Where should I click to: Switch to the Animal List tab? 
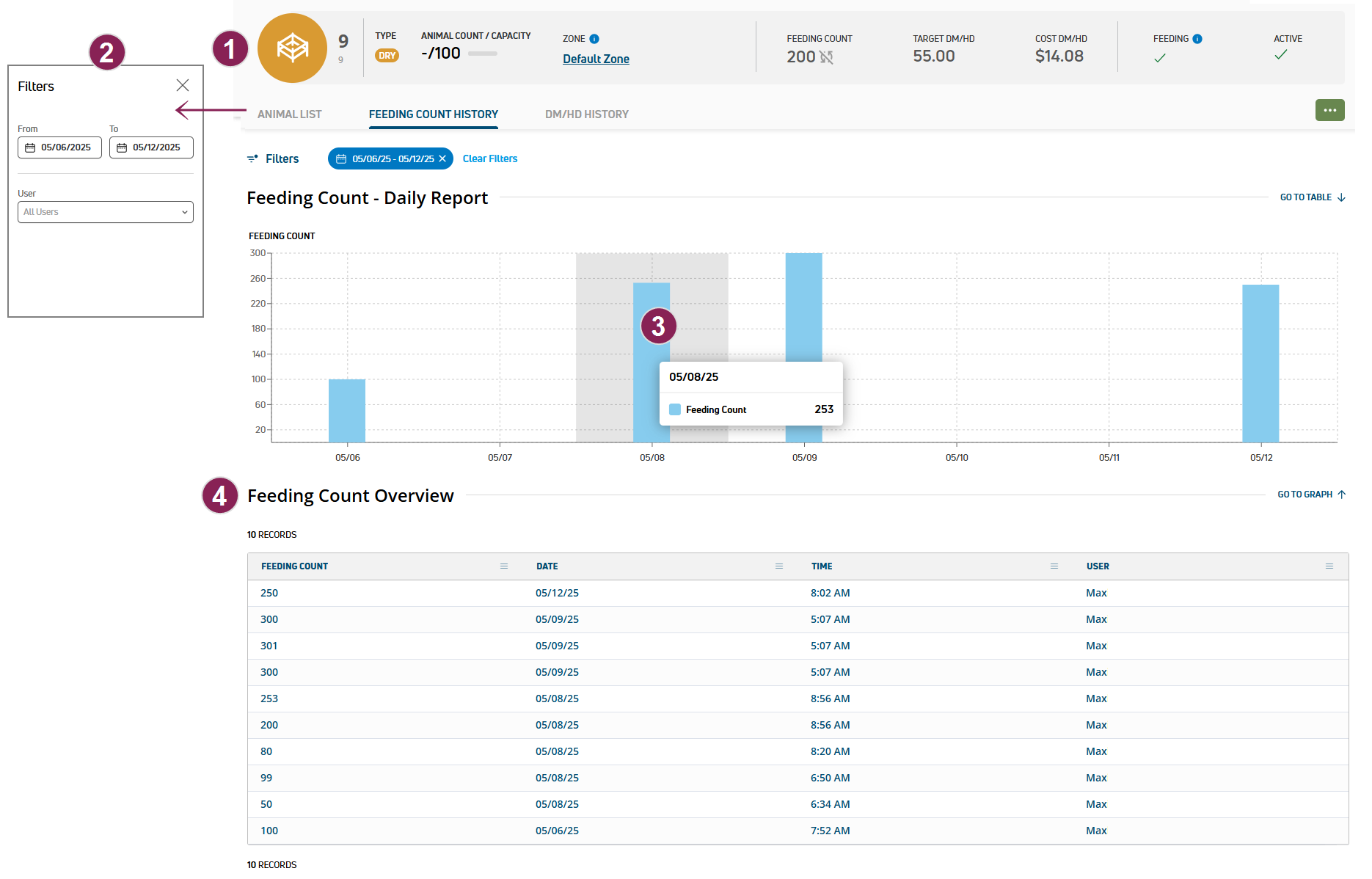pyautogui.click(x=289, y=114)
